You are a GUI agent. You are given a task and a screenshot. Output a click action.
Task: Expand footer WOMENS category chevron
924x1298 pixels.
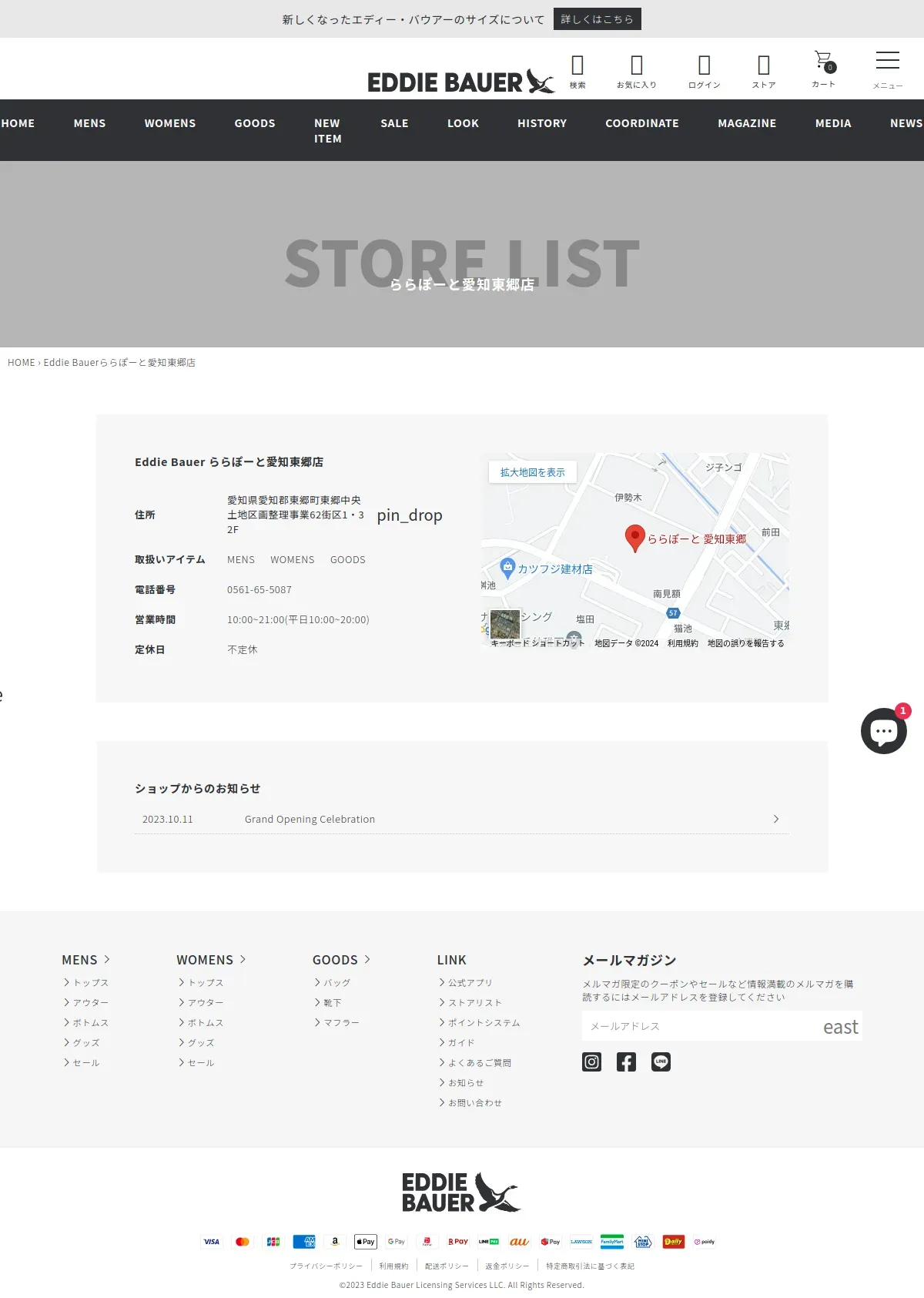click(243, 959)
